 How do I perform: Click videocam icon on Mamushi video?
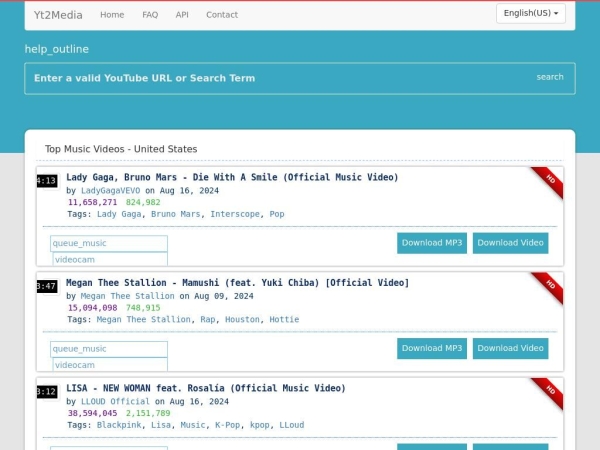(x=110, y=365)
